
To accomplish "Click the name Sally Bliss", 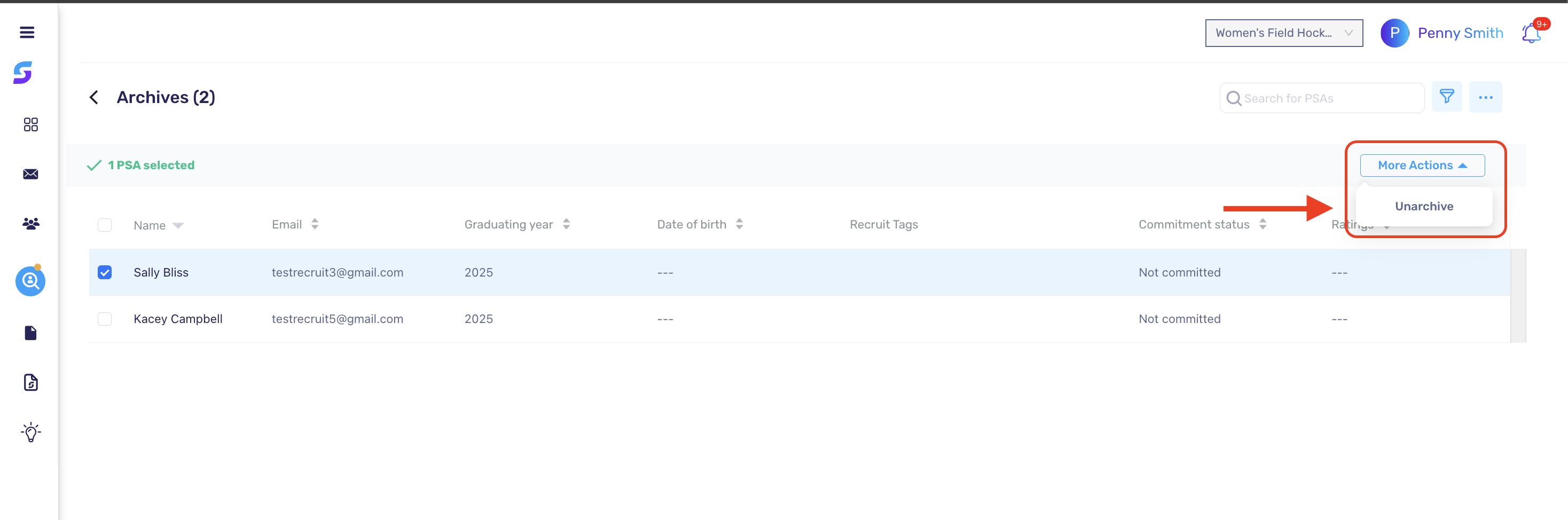I will coord(161,272).
